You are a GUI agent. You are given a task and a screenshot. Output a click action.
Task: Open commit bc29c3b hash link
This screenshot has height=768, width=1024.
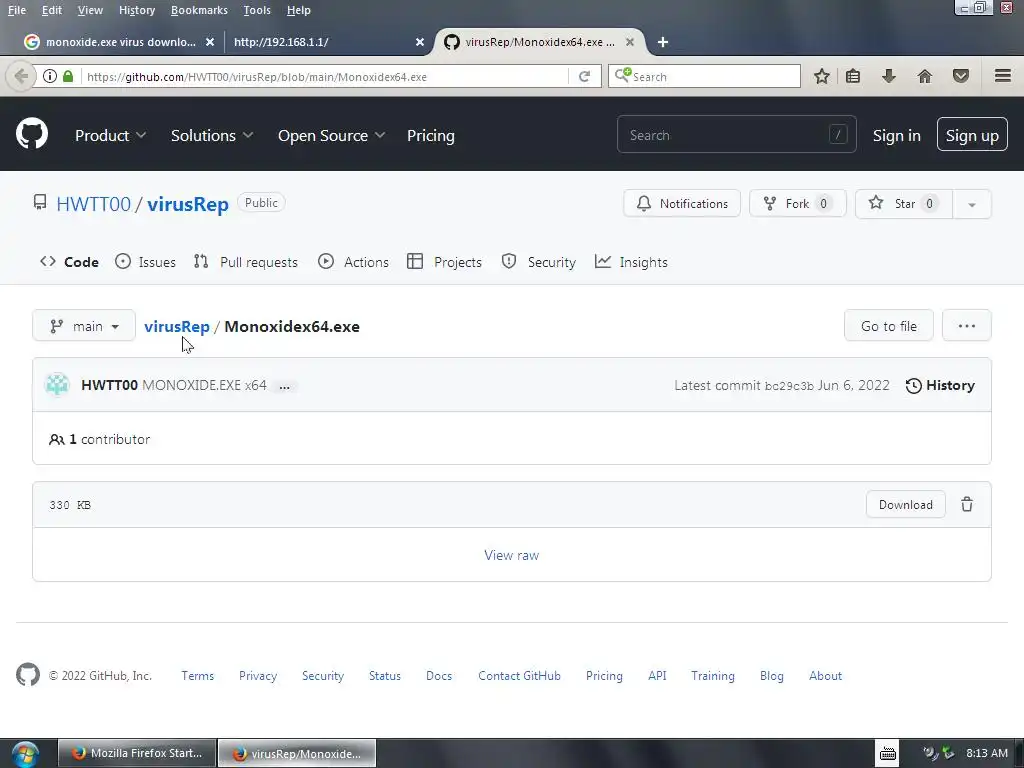coord(789,386)
